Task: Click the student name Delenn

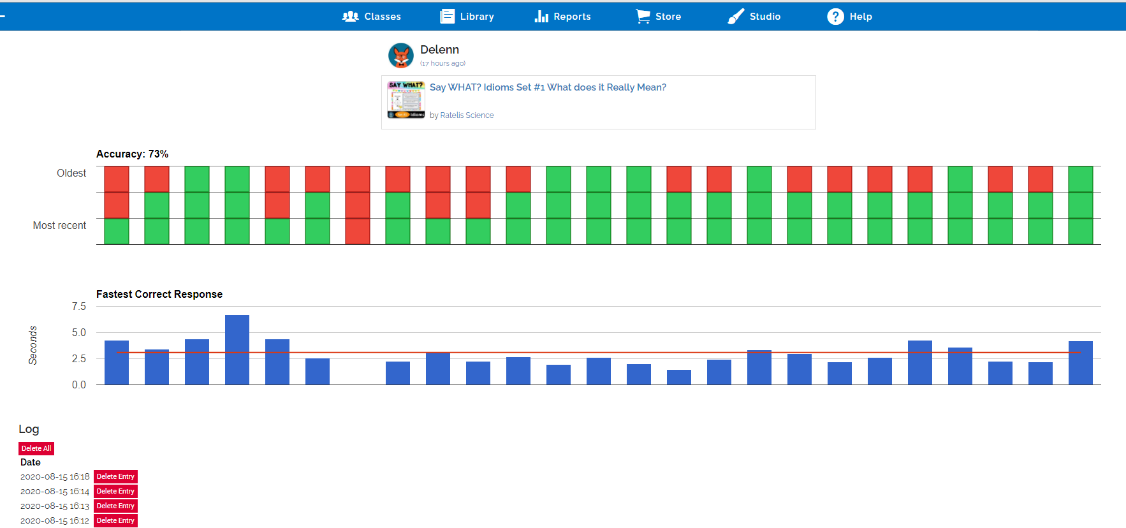Action: [x=439, y=50]
